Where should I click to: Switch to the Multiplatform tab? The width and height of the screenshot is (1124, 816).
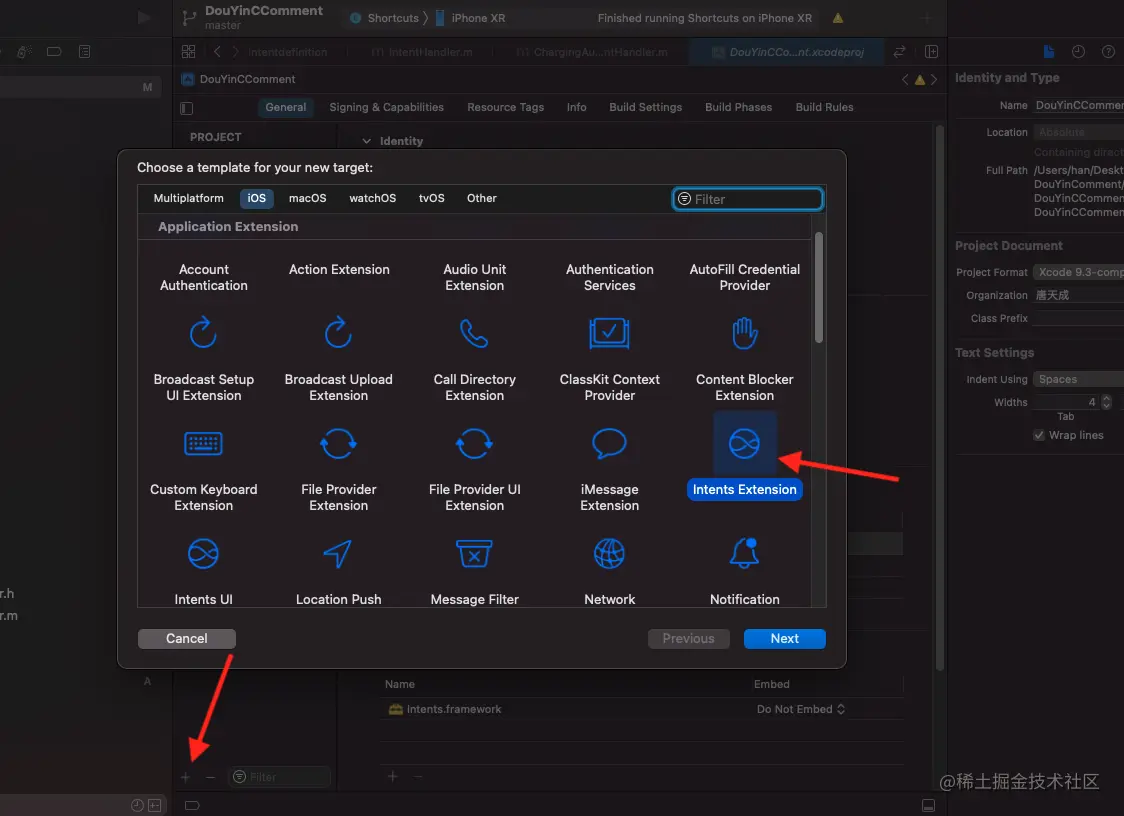click(x=189, y=198)
